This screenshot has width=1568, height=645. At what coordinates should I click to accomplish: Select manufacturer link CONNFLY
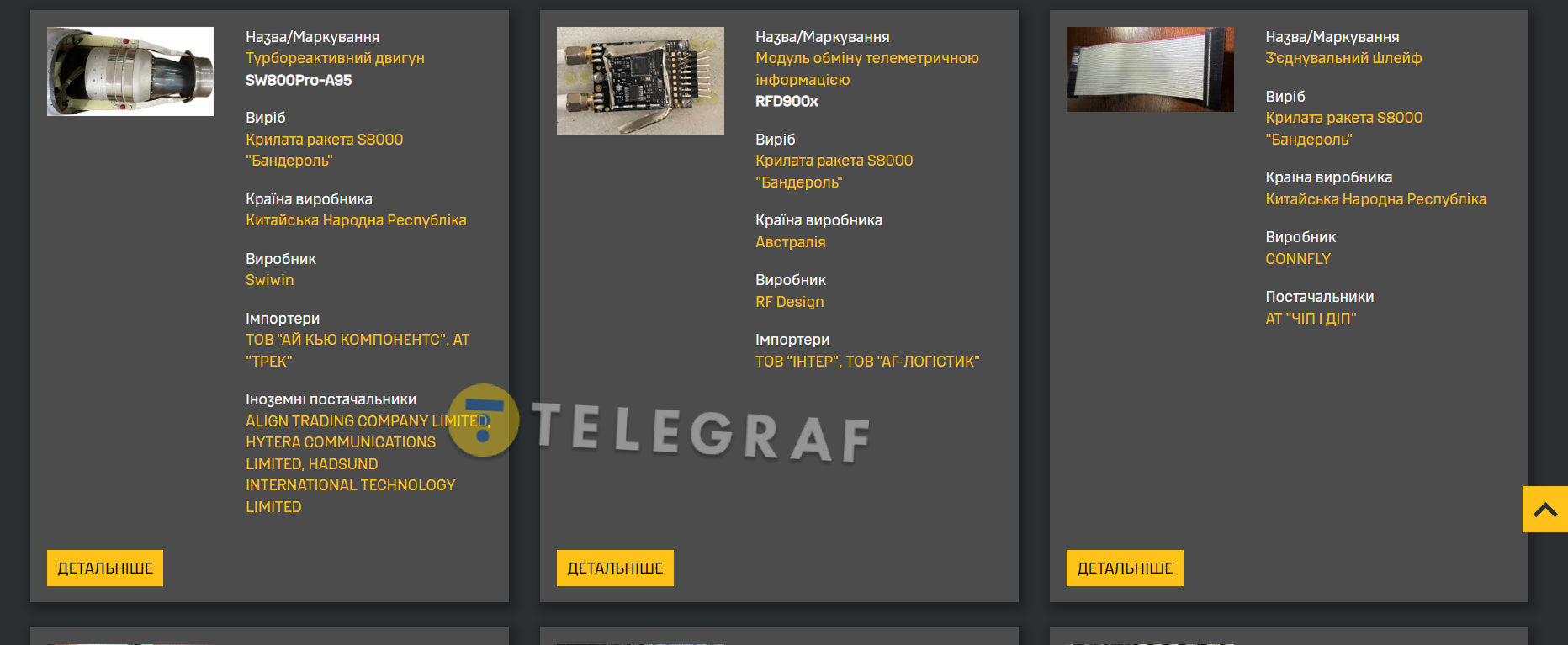pyautogui.click(x=1298, y=259)
